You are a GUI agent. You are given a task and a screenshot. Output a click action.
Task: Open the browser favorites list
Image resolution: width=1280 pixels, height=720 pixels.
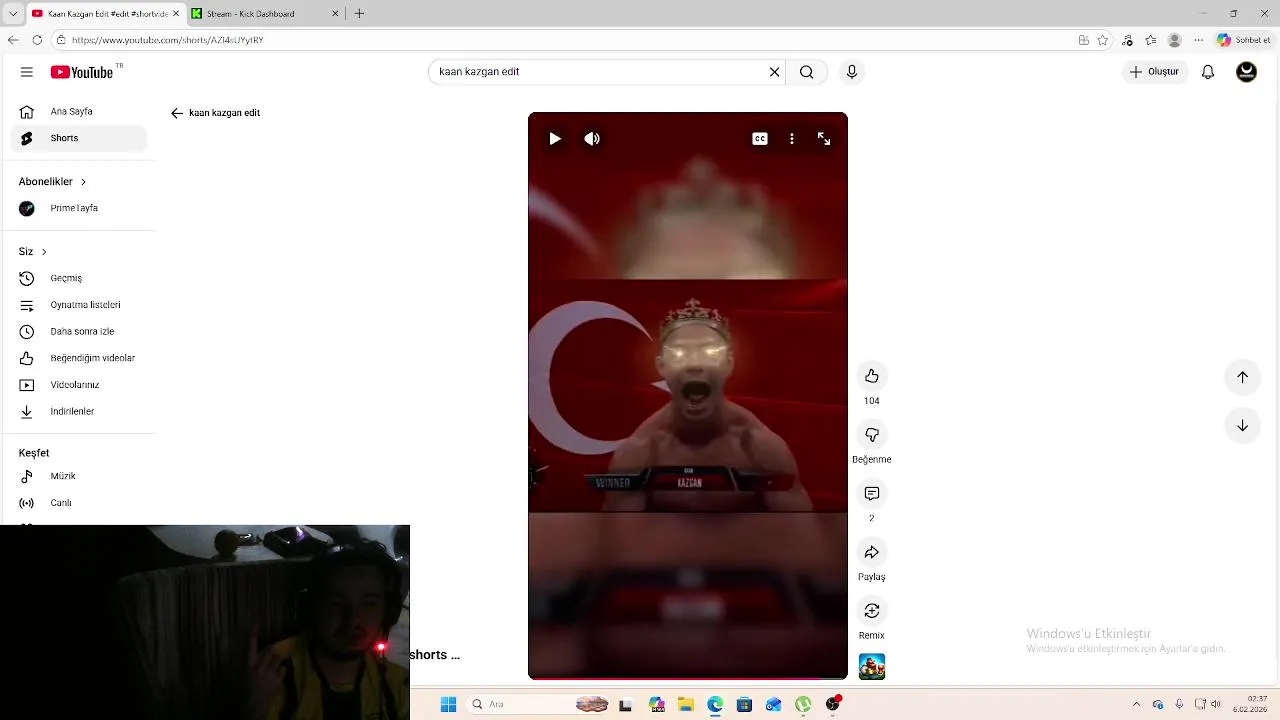coord(1151,40)
